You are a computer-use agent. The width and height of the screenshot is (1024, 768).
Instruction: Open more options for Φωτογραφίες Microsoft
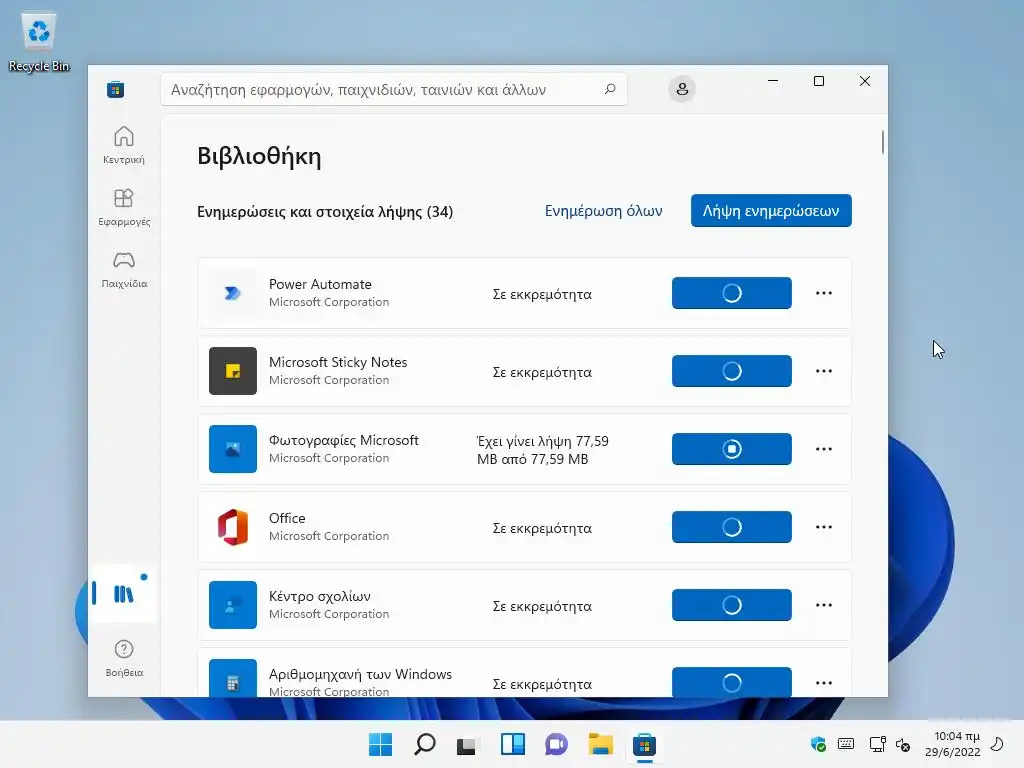pyautogui.click(x=824, y=449)
